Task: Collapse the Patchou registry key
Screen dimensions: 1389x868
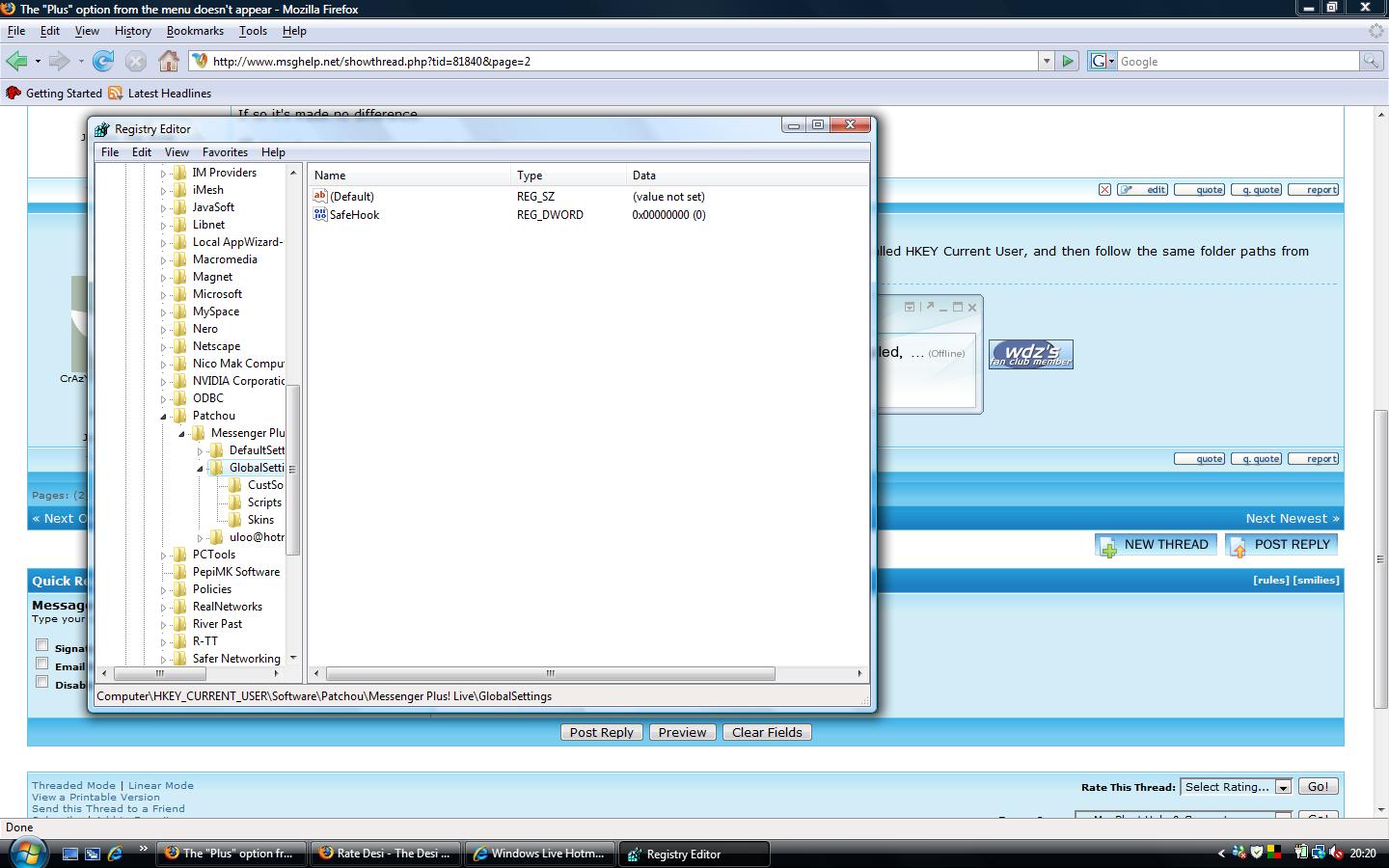Action: 163,416
